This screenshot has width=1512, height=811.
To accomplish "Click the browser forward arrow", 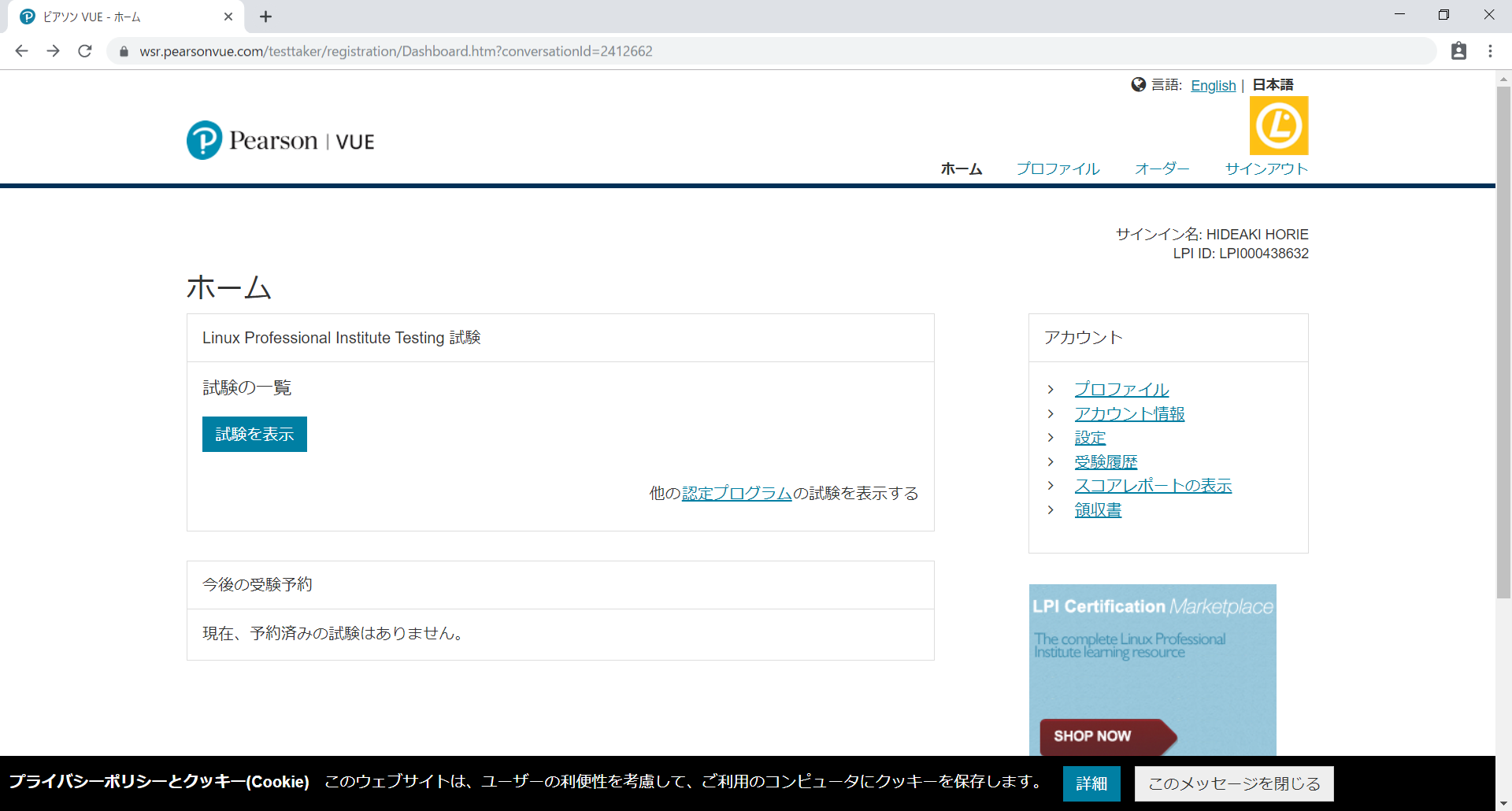I will pos(53,51).
